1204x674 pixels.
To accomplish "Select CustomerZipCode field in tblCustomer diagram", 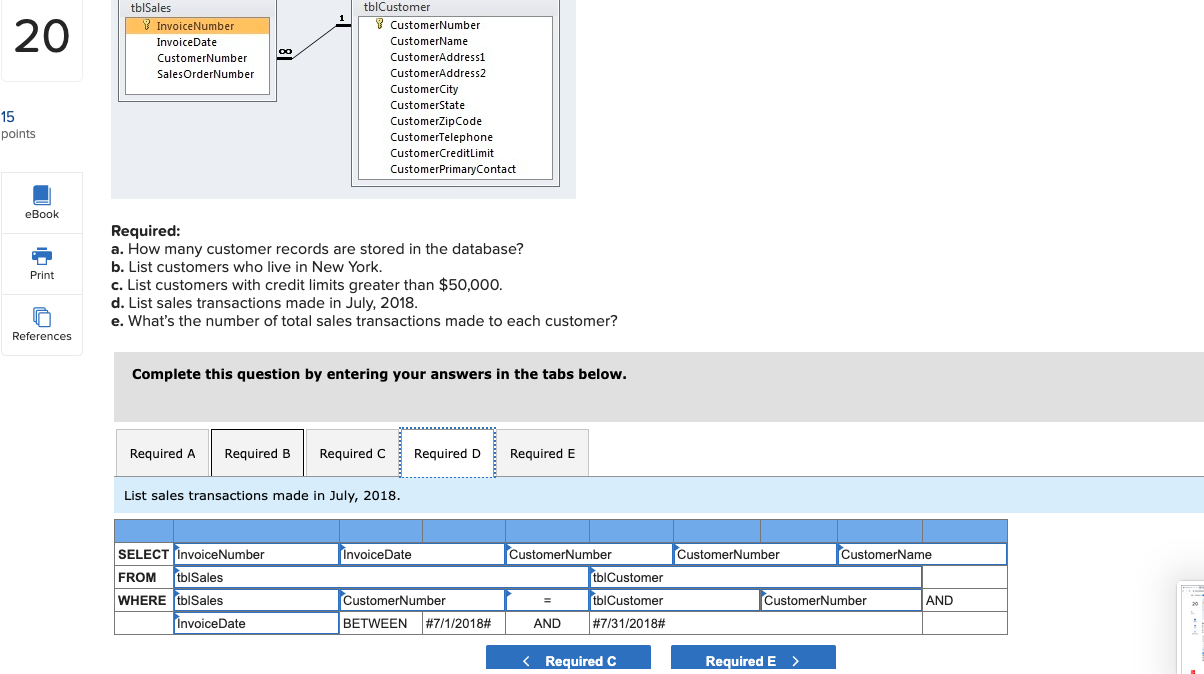I will point(436,121).
